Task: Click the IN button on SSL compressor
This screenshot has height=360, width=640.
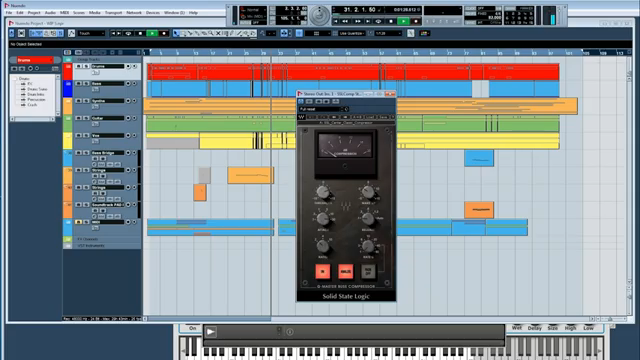Action: pyautogui.click(x=322, y=271)
